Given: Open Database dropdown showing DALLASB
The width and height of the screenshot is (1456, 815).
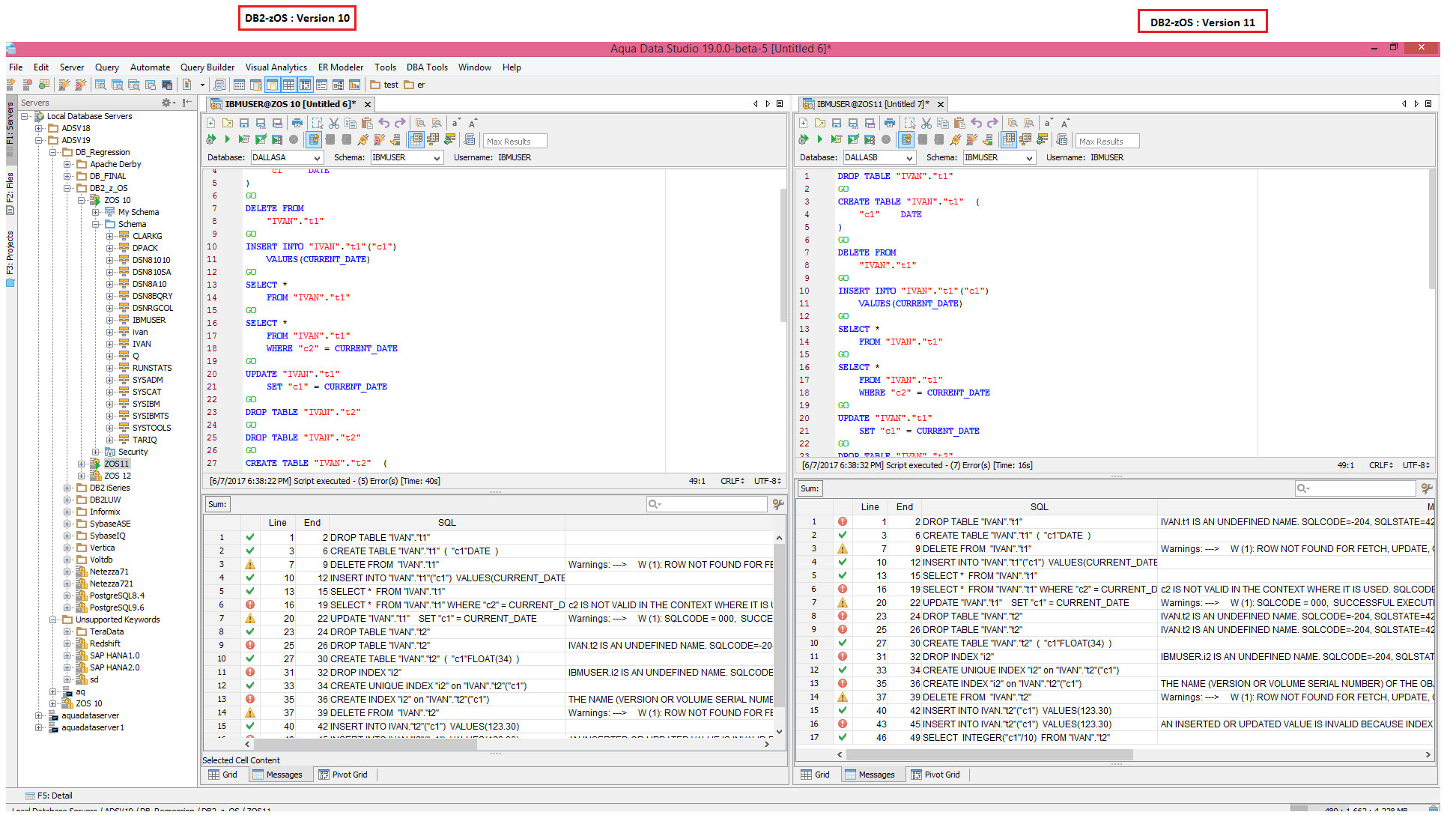Looking at the screenshot, I should 879,157.
